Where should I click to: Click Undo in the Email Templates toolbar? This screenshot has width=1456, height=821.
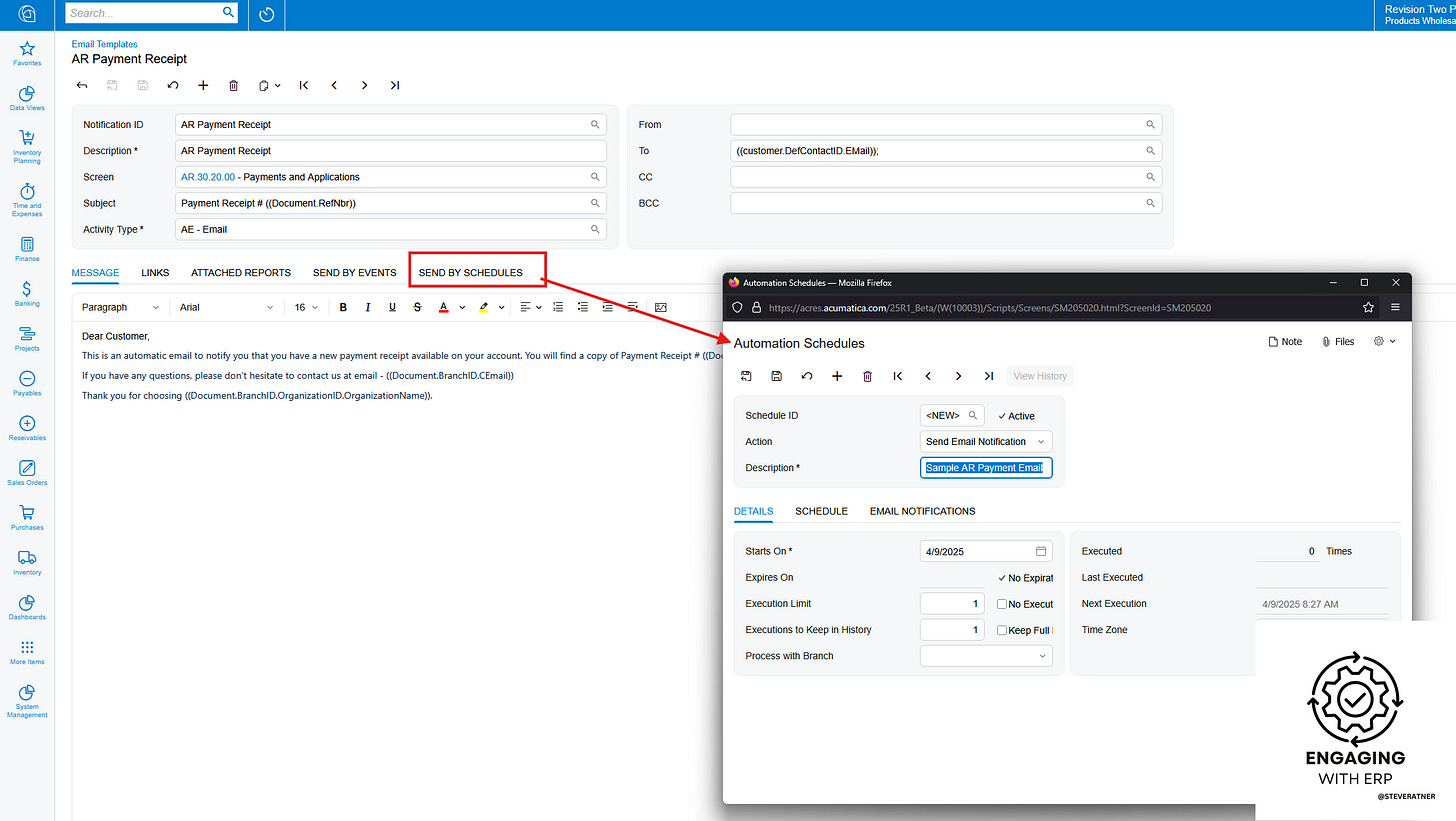173,86
